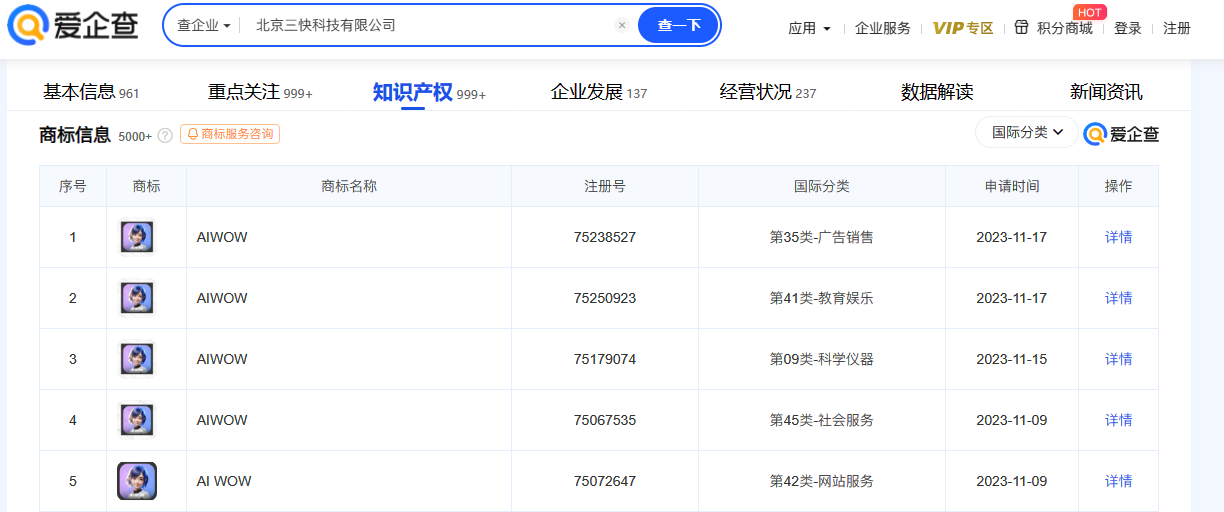The height and width of the screenshot is (512, 1224).
Task: Open 详情 for registration 75072647
Action: pos(1118,481)
